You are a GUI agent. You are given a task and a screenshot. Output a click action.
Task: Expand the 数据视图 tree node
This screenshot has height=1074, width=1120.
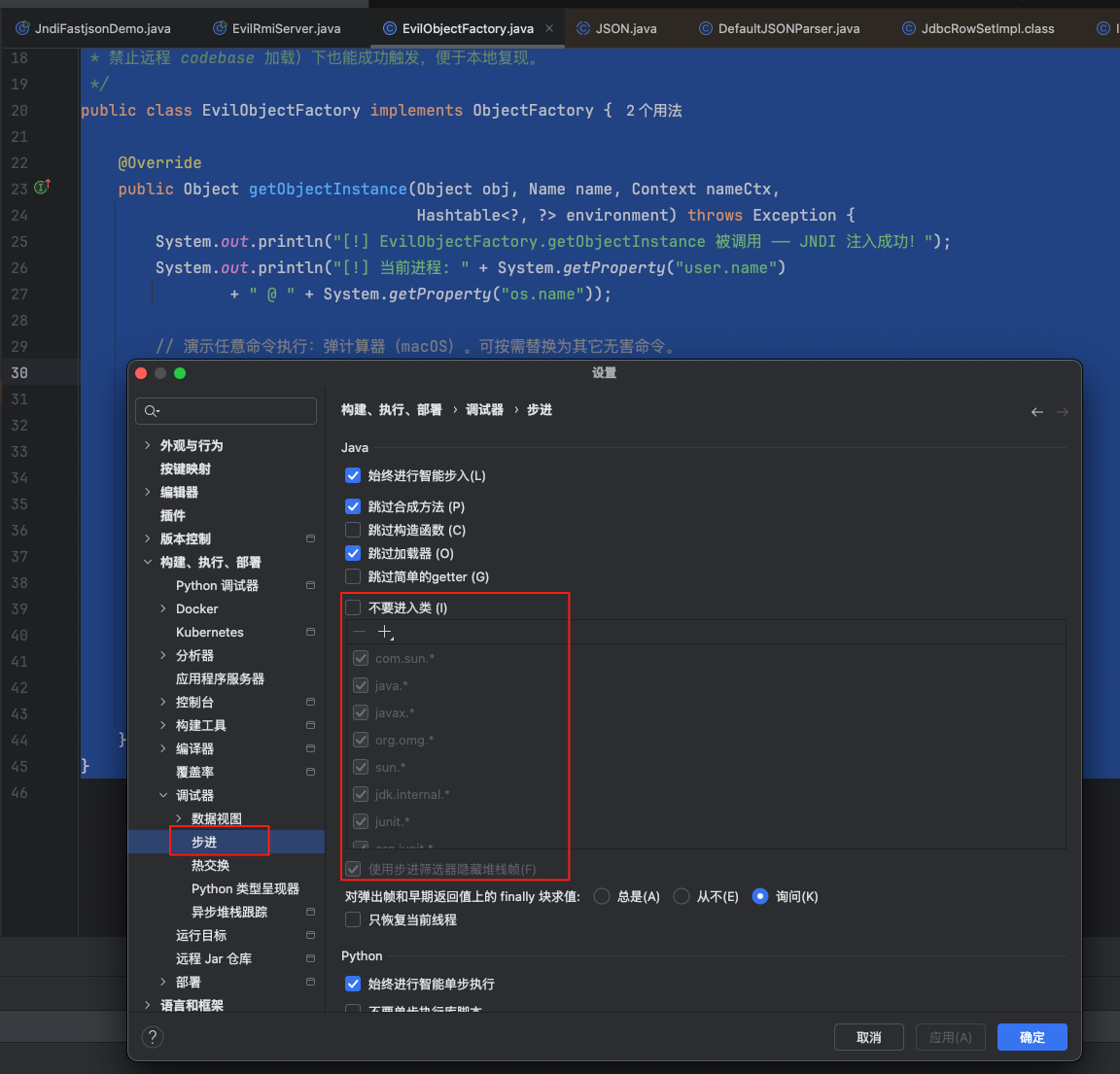point(179,818)
